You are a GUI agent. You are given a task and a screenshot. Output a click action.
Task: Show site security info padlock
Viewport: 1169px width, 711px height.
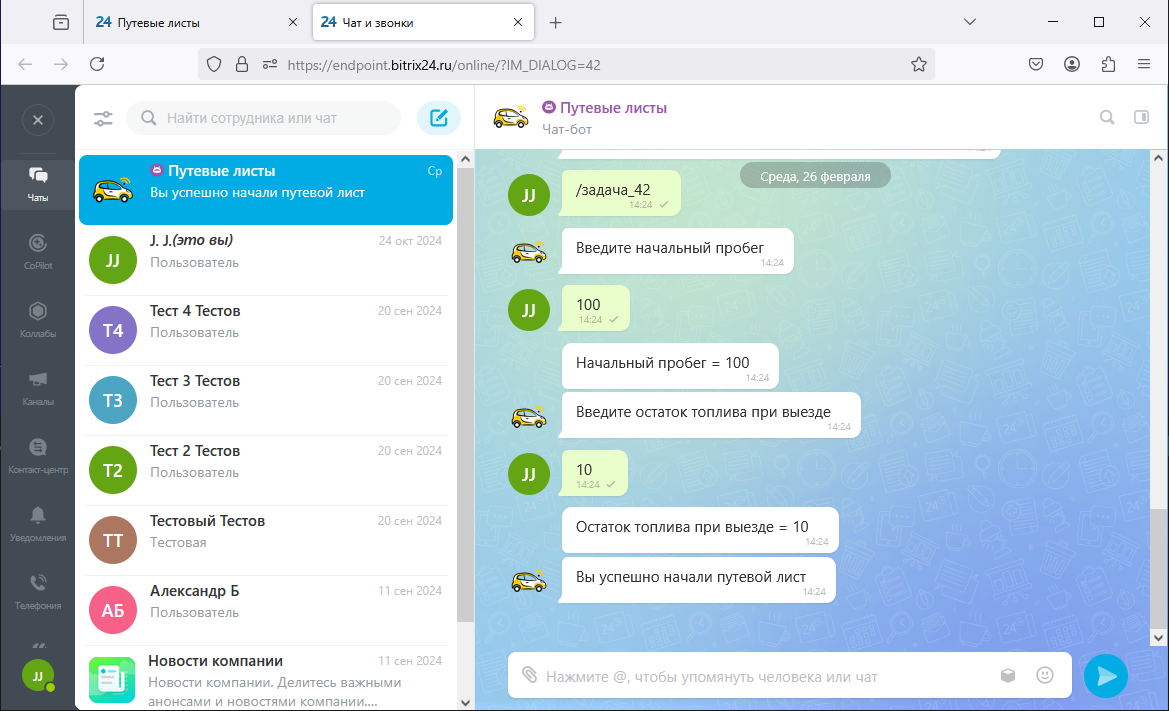click(x=242, y=65)
